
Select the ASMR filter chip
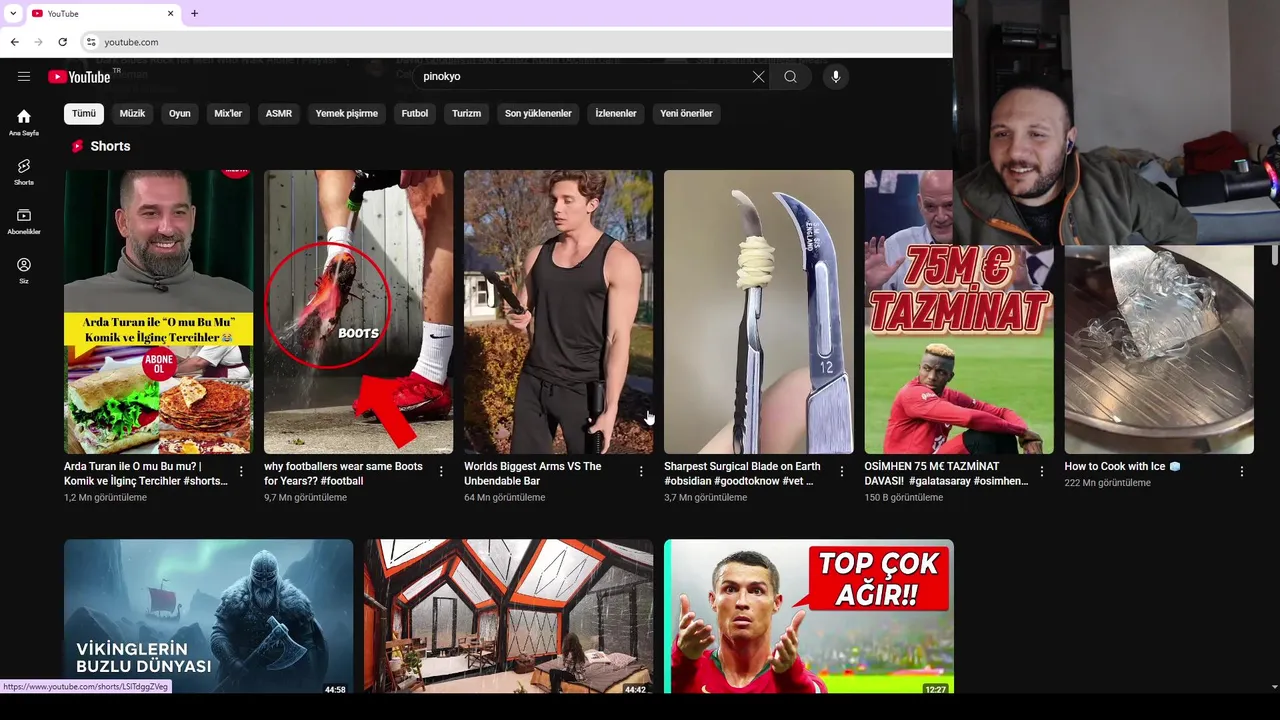pyautogui.click(x=279, y=113)
